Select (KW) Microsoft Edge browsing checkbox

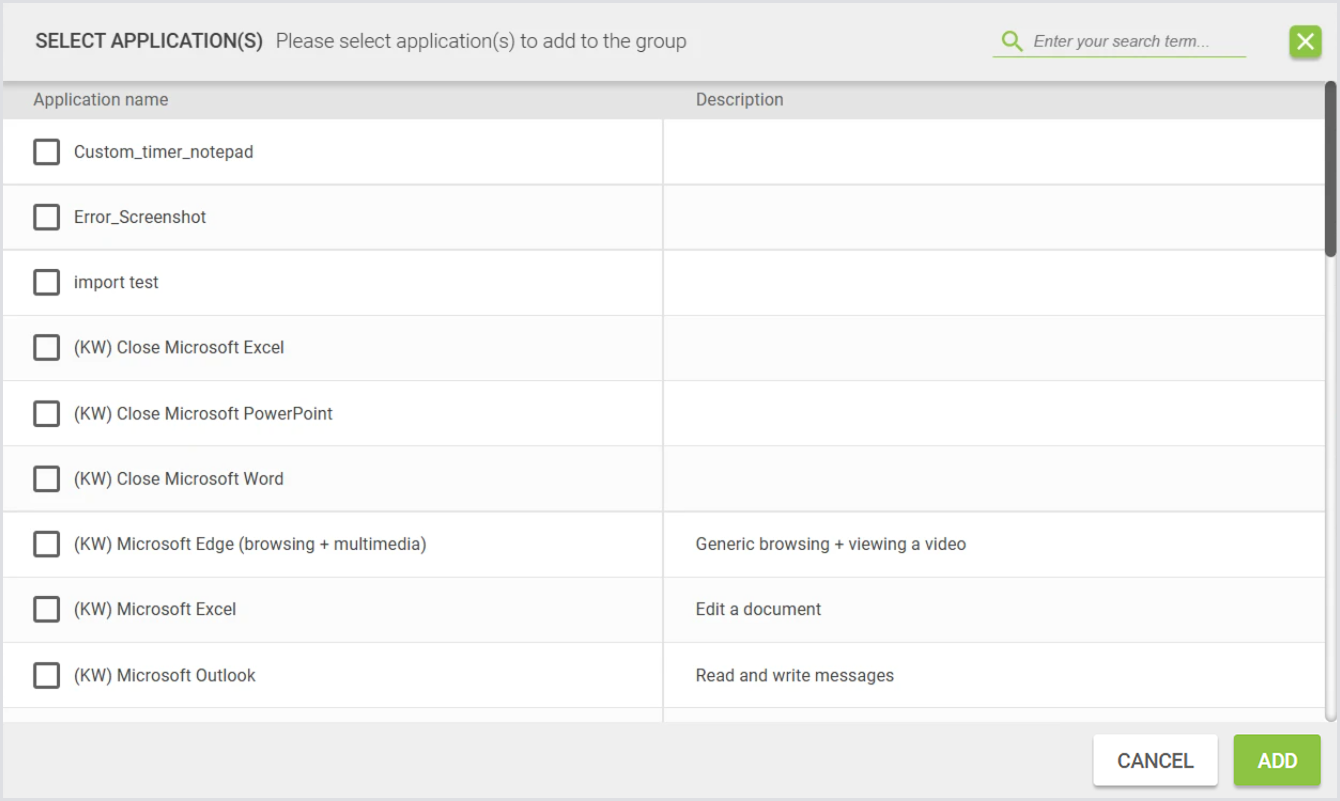(x=46, y=545)
